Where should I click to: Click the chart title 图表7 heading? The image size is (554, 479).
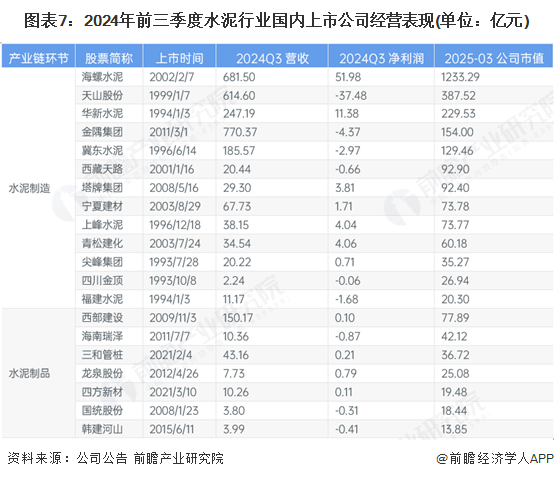276,20
